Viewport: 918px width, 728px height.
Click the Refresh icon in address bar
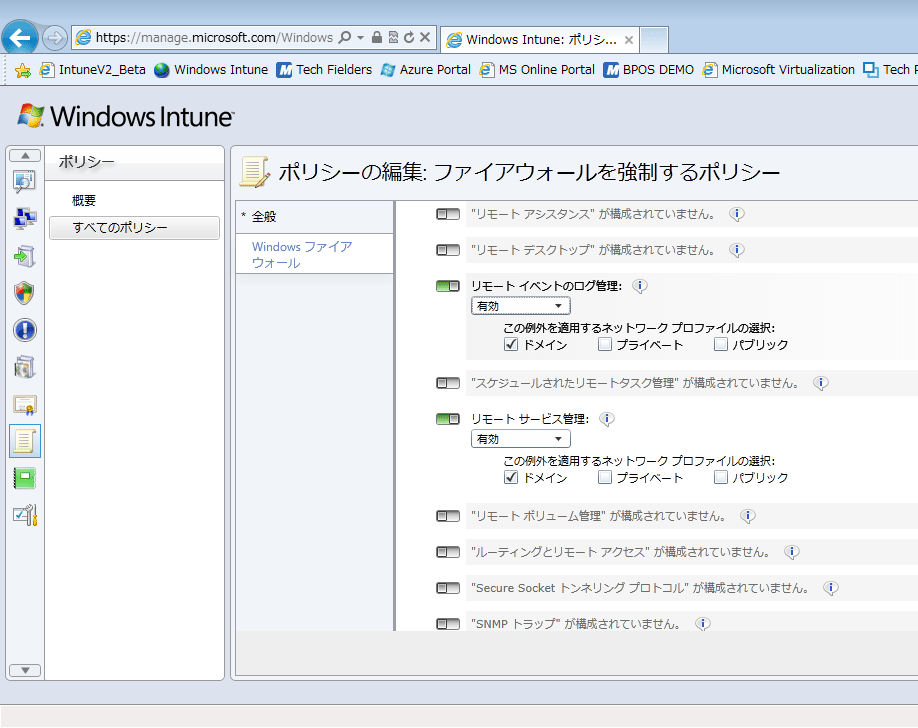coord(409,37)
